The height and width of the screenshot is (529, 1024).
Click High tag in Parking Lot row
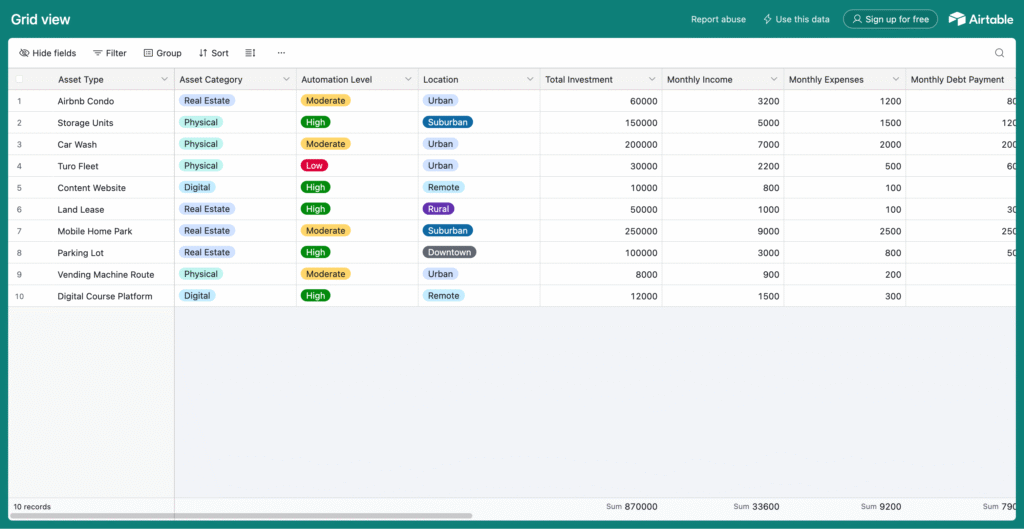point(315,252)
